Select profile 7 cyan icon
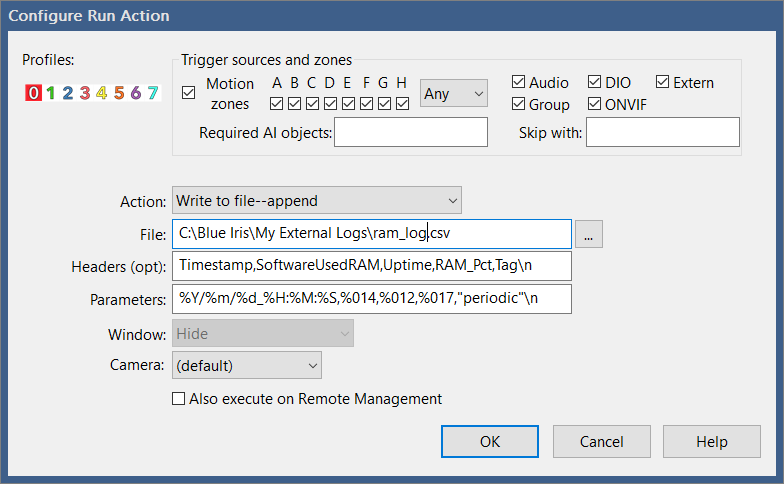The height and width of the screenshot is (484, 784). (153, 92)
